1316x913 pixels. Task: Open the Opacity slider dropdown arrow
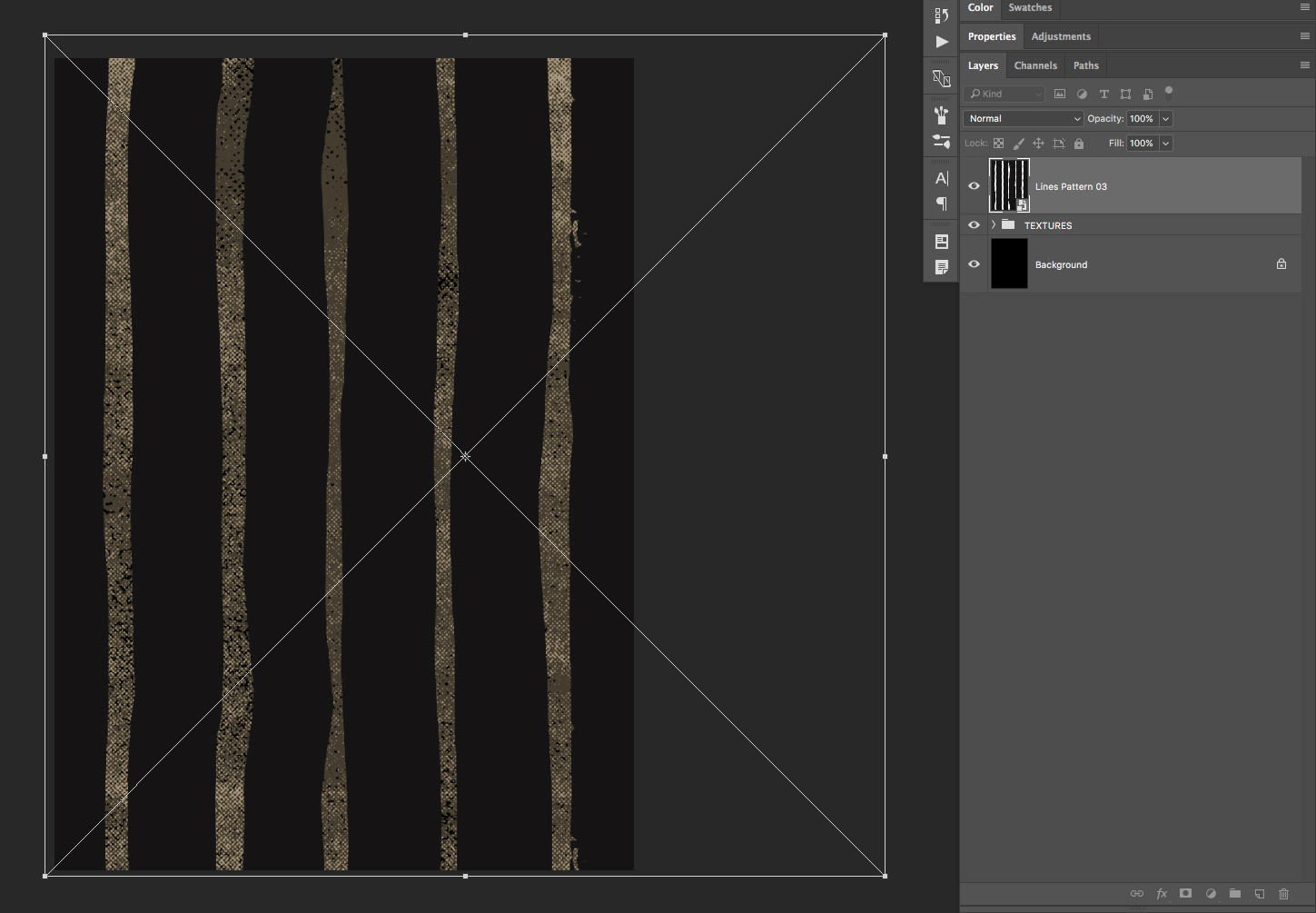pyautogui.click(x=1166, y=119)
